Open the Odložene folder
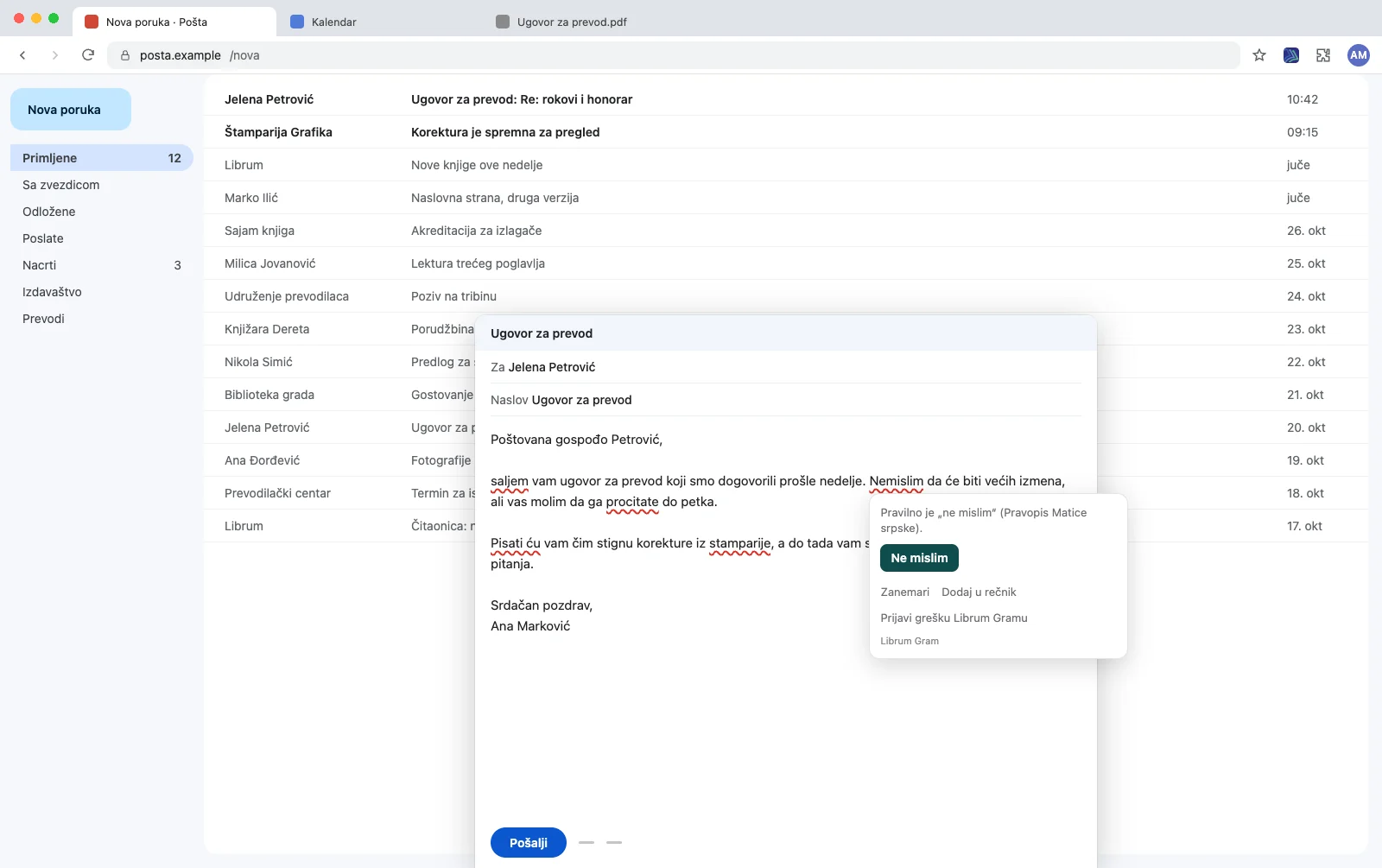1382x868 pixels. click(x=102, y=212)
